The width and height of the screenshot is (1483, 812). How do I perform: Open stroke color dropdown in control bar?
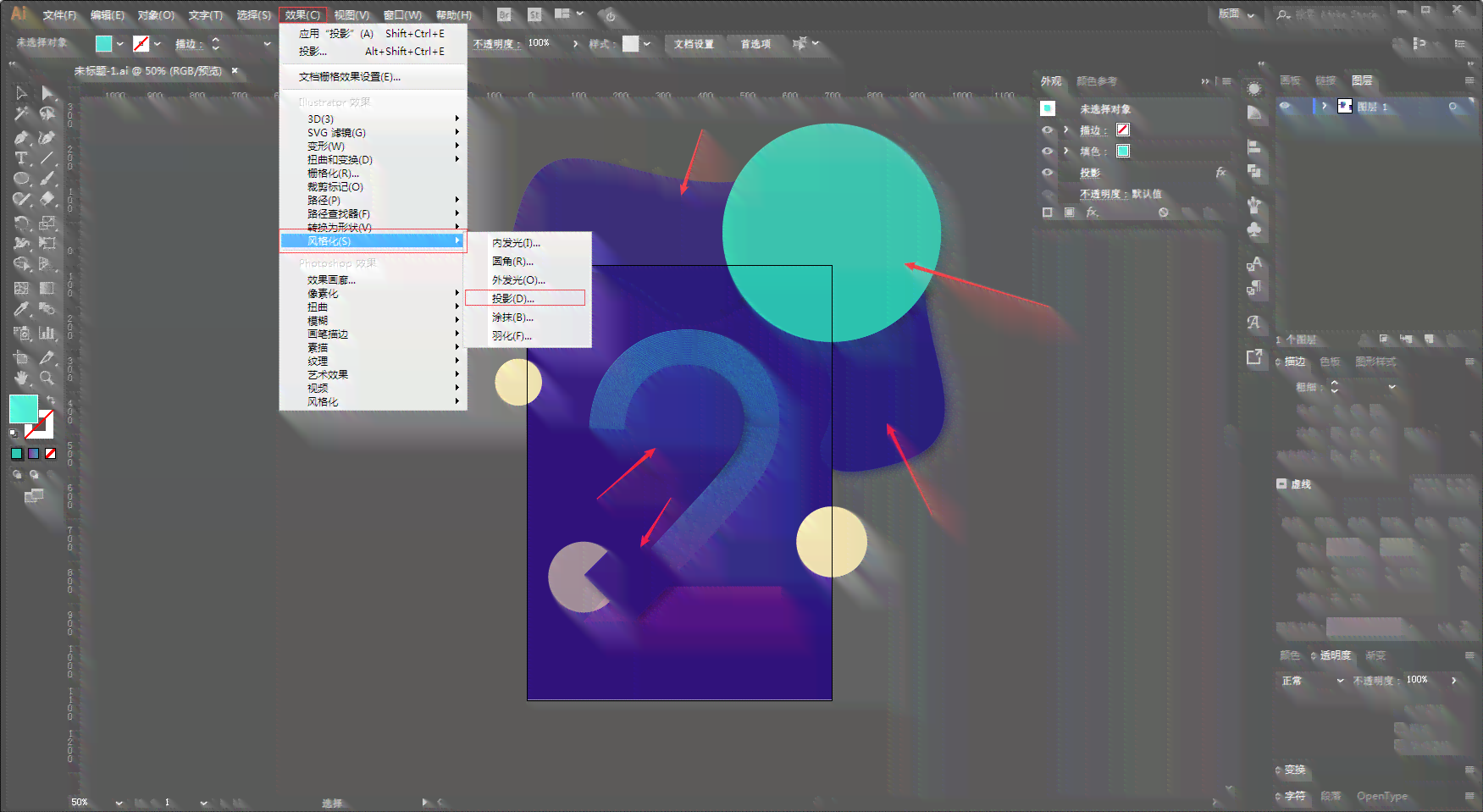pos(158,43)
